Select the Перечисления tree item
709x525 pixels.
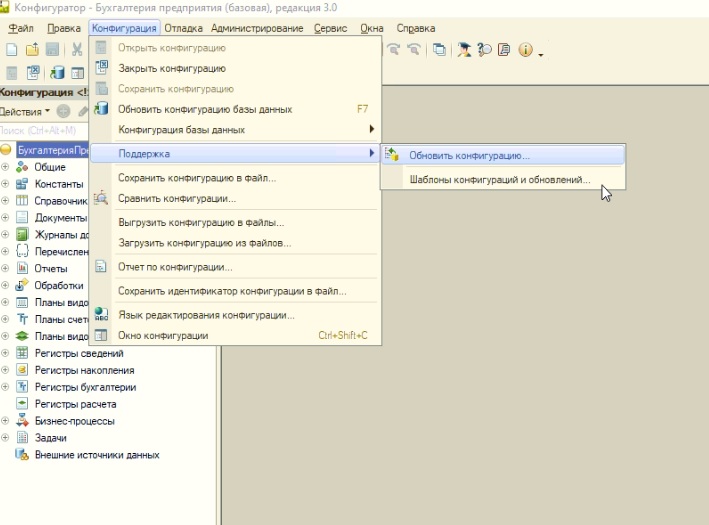coord(61,251)
